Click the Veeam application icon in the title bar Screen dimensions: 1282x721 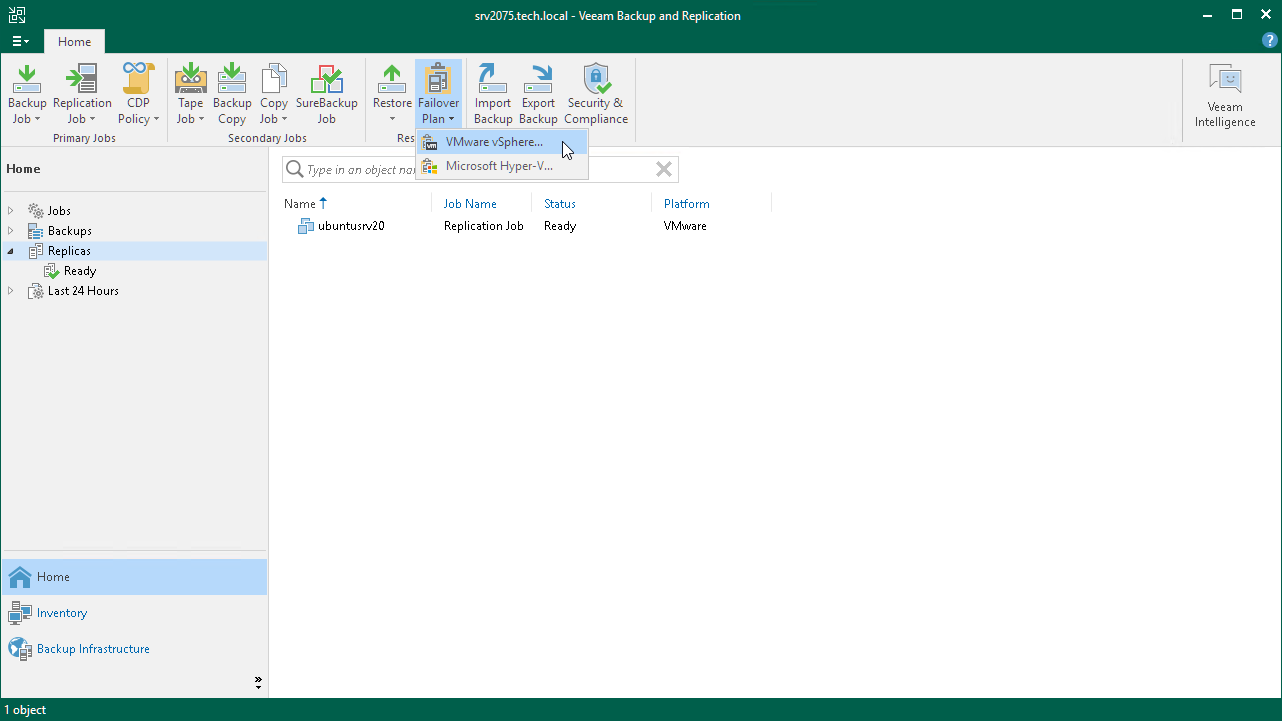[x=16, y=15]
